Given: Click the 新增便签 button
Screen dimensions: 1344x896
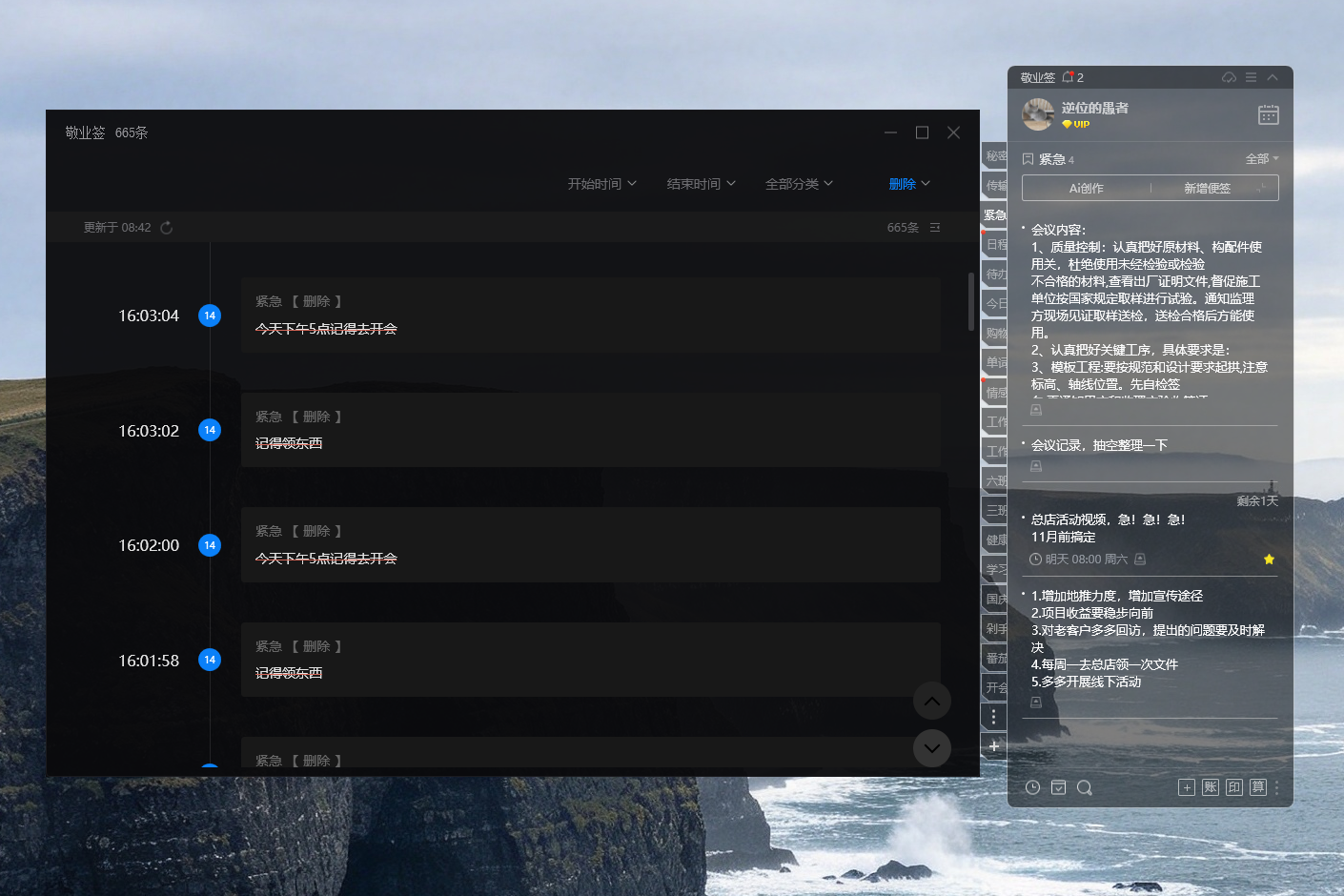Looking at the screenshot, I should pos(1208,188).
